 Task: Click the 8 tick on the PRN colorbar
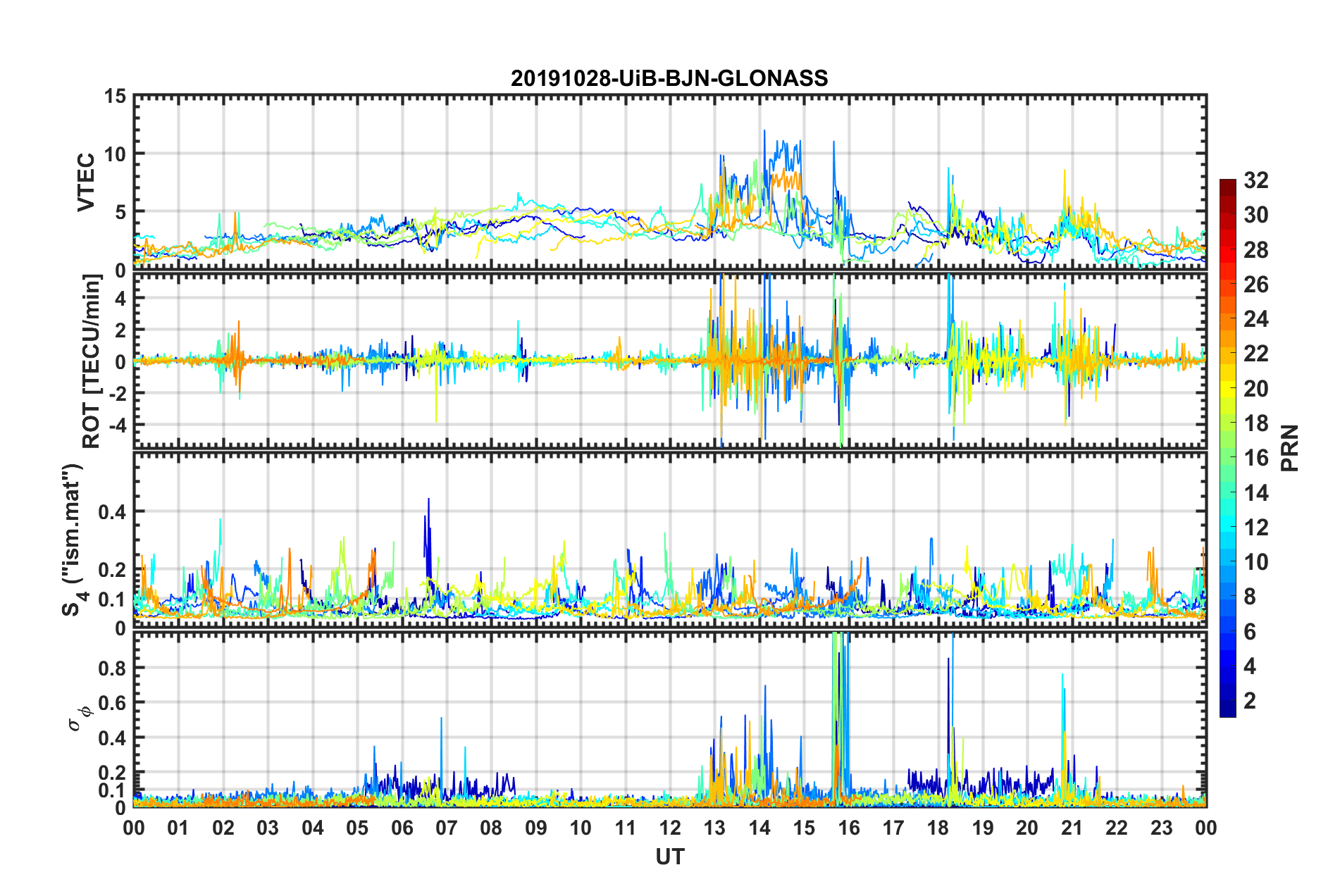click(1250, 597)
